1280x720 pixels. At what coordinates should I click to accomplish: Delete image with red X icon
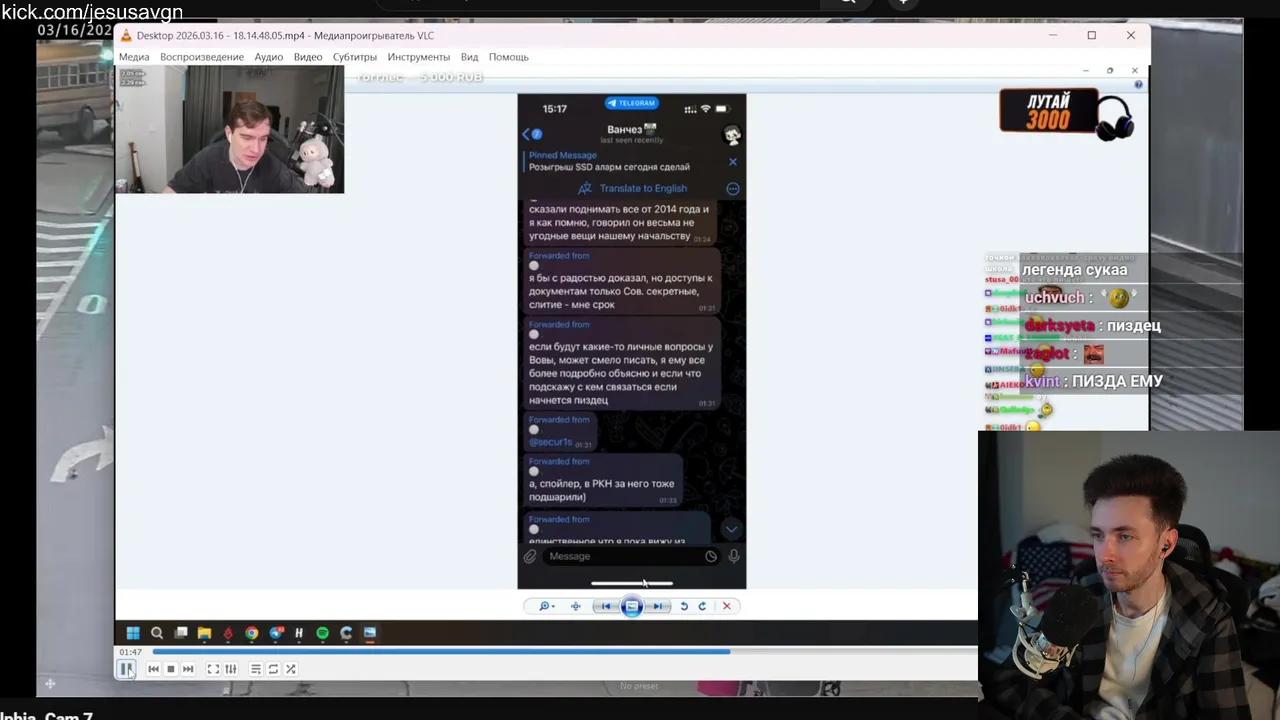click(727, 606)
